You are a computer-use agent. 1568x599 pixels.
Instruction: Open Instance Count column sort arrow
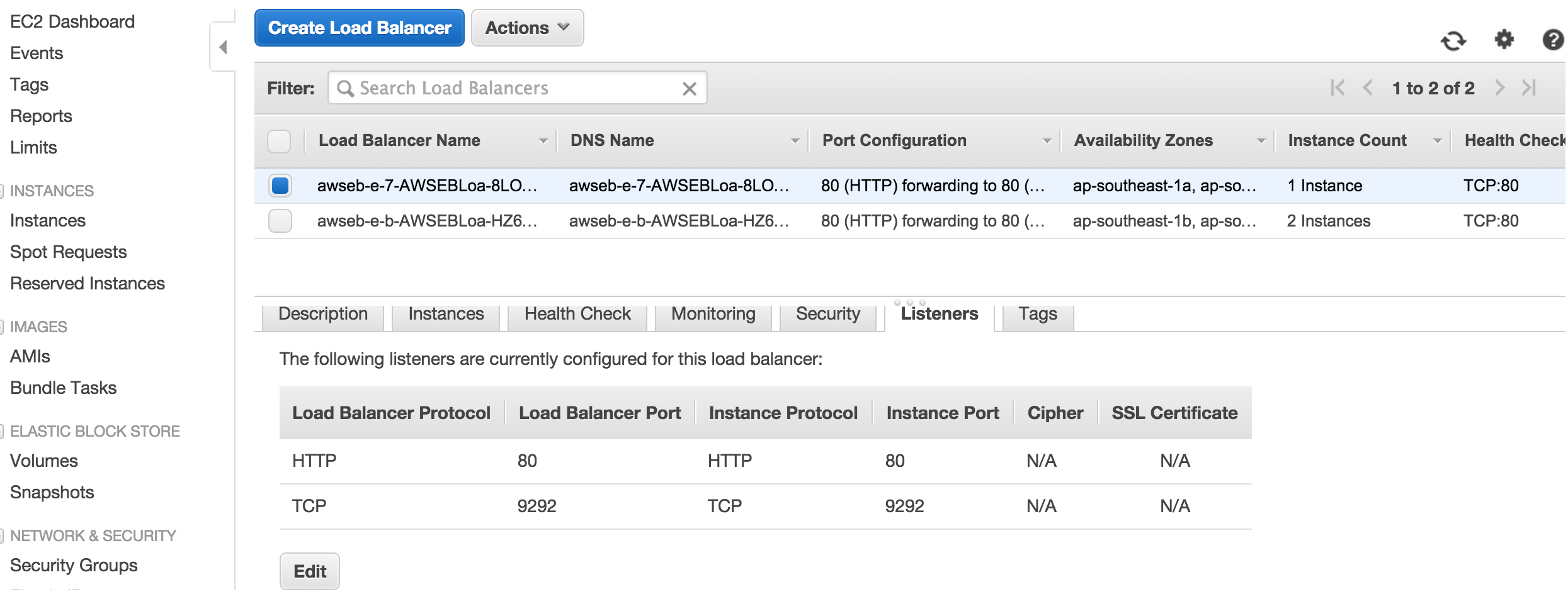(x=1438, y=141)
